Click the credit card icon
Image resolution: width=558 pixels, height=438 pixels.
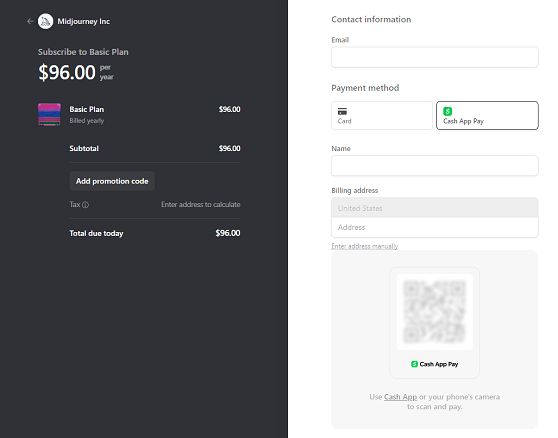[x=342, y=111]
